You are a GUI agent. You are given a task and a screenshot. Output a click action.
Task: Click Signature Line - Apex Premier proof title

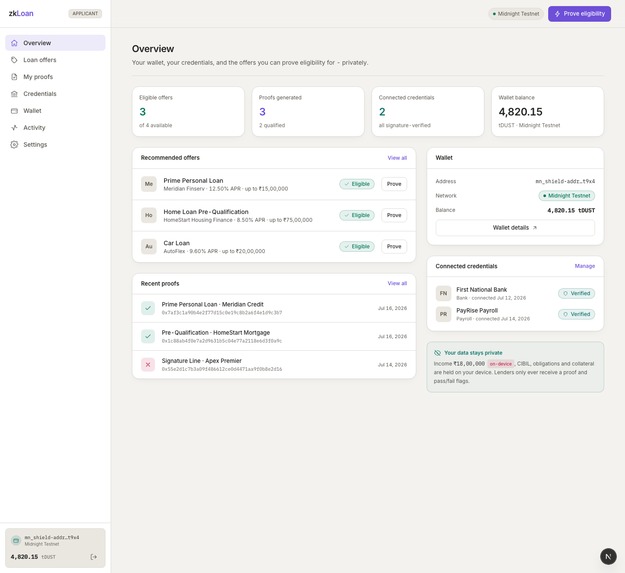pos(201,361)
